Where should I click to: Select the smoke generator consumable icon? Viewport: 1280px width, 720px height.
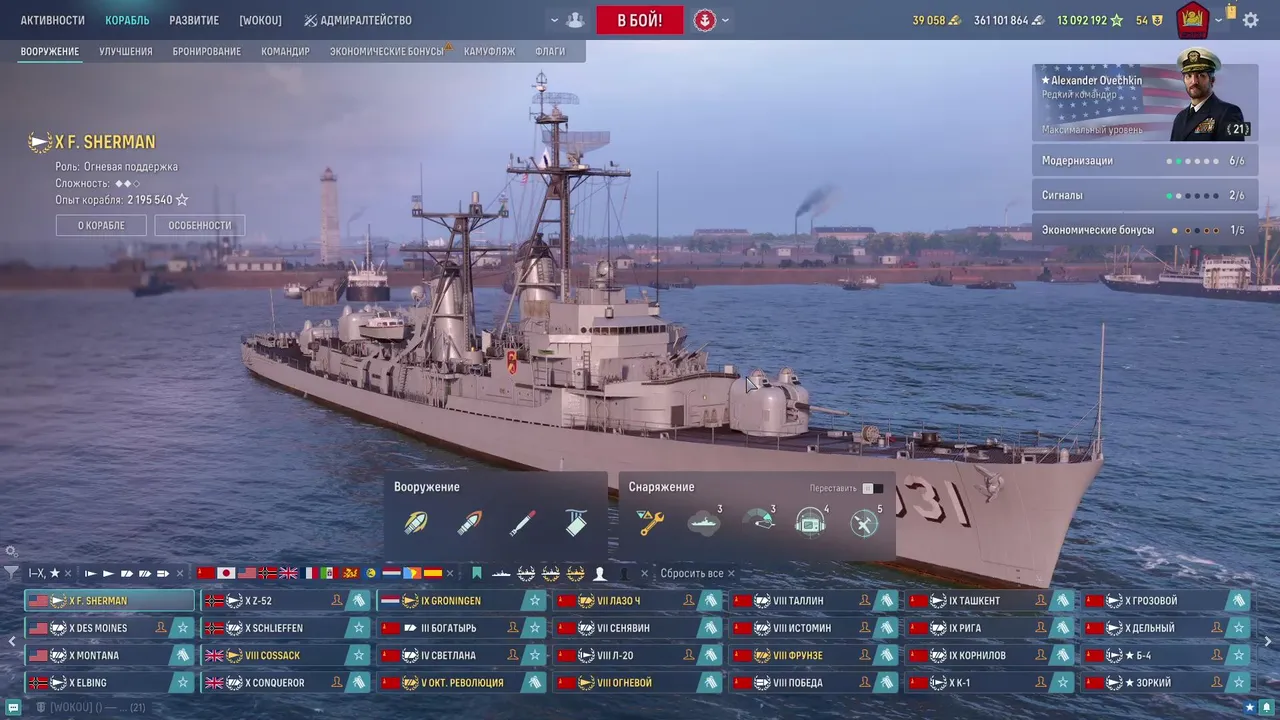click(704, 522)
